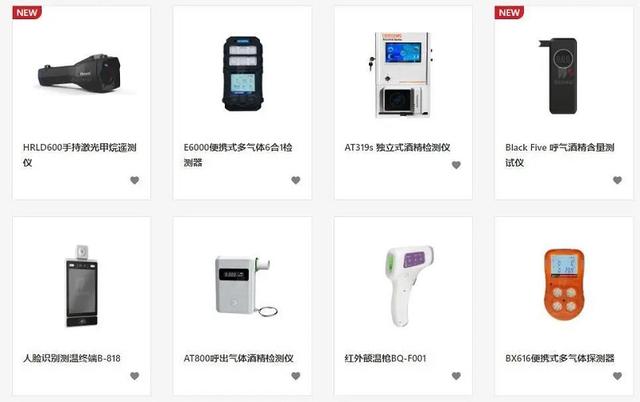Add BQ-F001 infrared thermometer to favorites
This screenshot has width=640, height=402.
click(456, 376)
